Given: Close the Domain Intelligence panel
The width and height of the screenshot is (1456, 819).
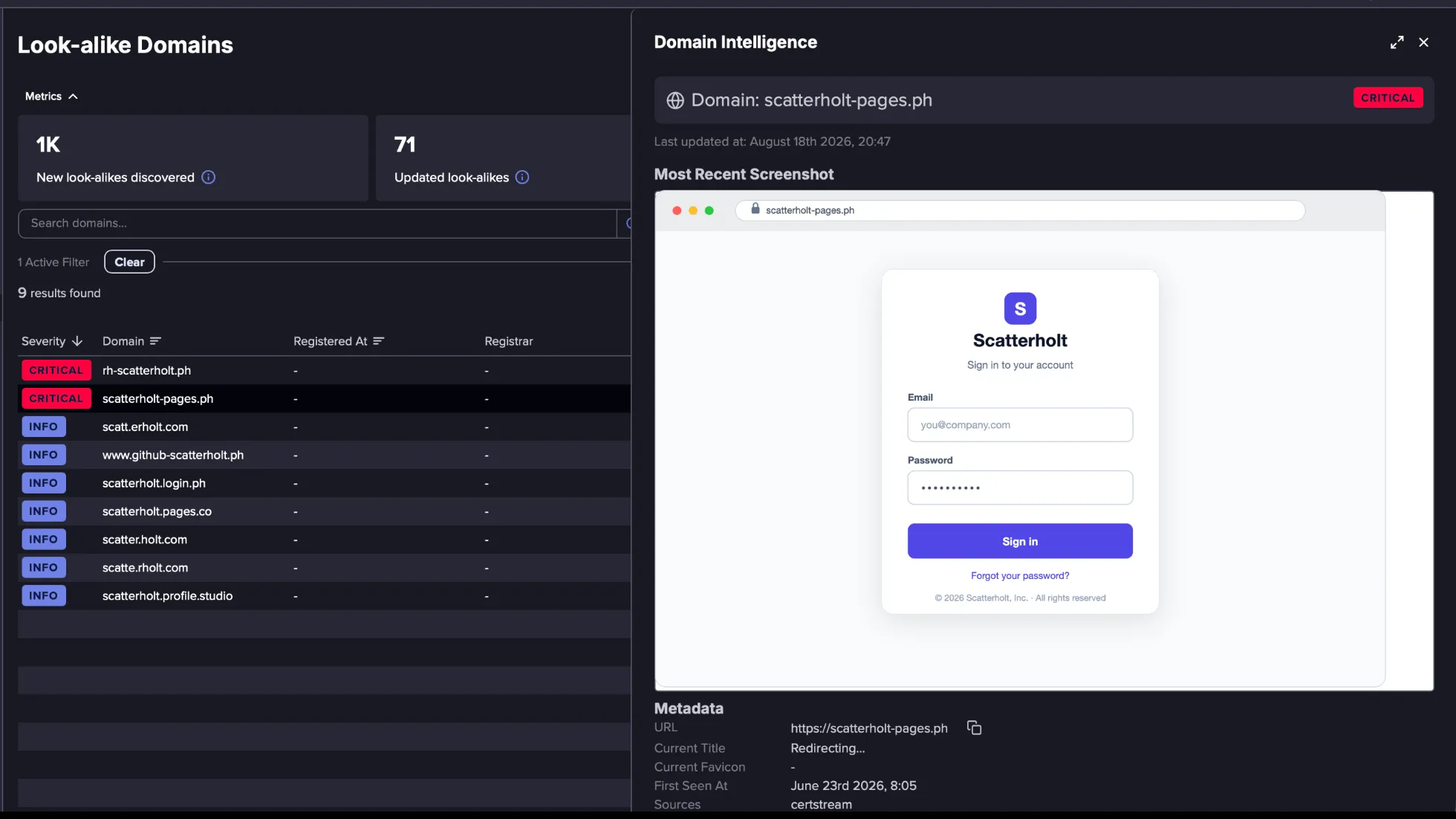Looking at the screenshot, I should 1423,42.
